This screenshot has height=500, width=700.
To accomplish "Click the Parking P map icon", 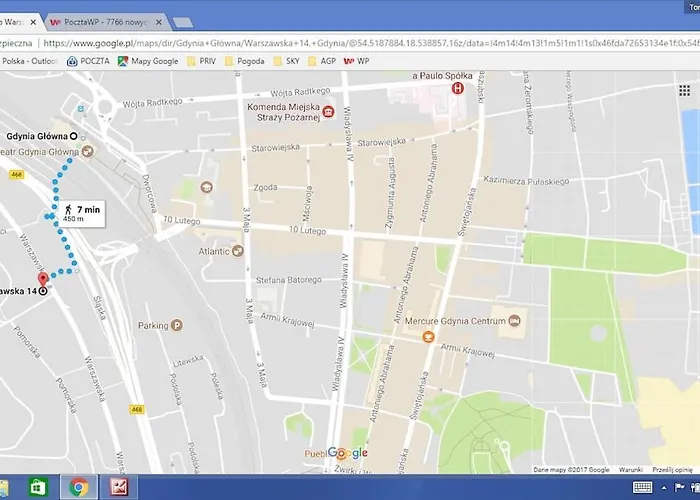I will point(177,325).
